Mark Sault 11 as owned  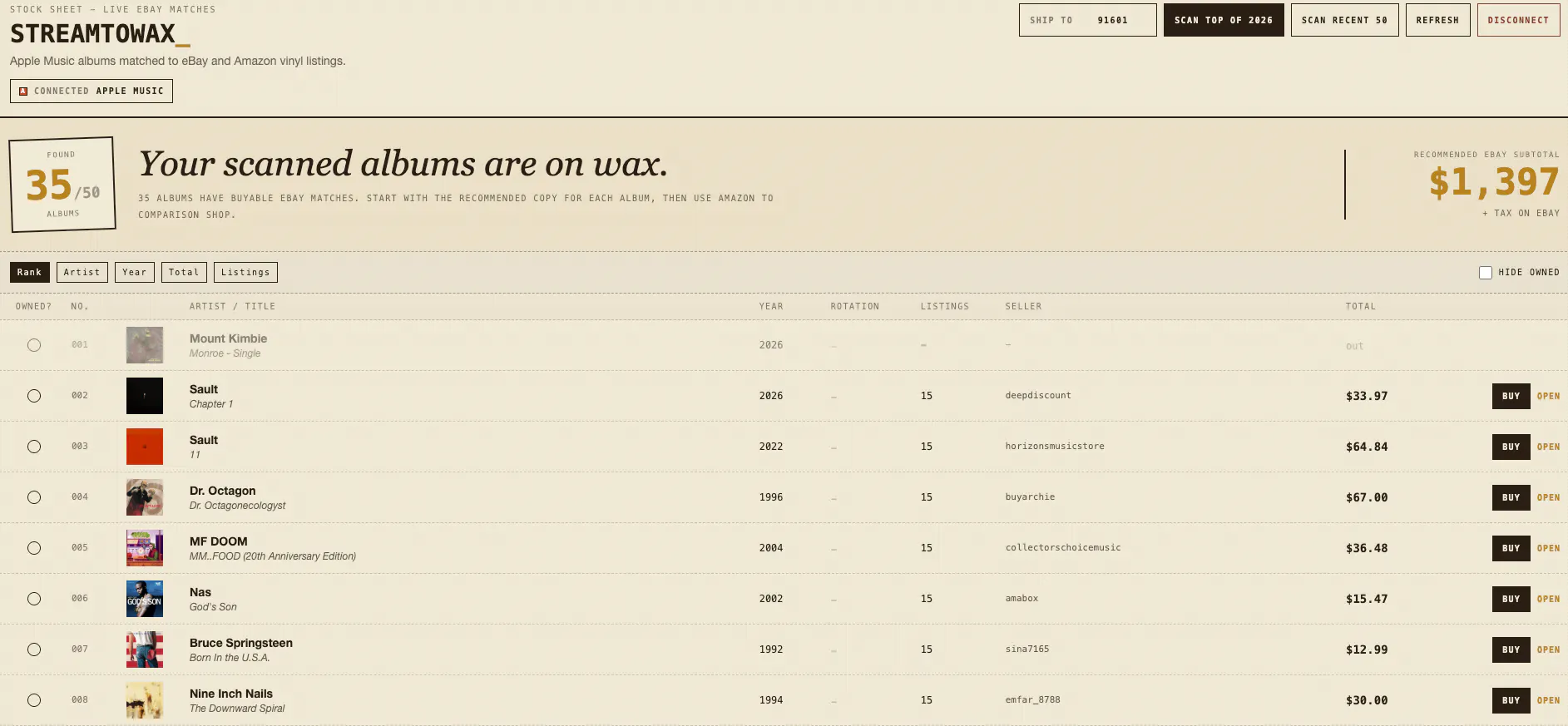(x=34, y=447)
